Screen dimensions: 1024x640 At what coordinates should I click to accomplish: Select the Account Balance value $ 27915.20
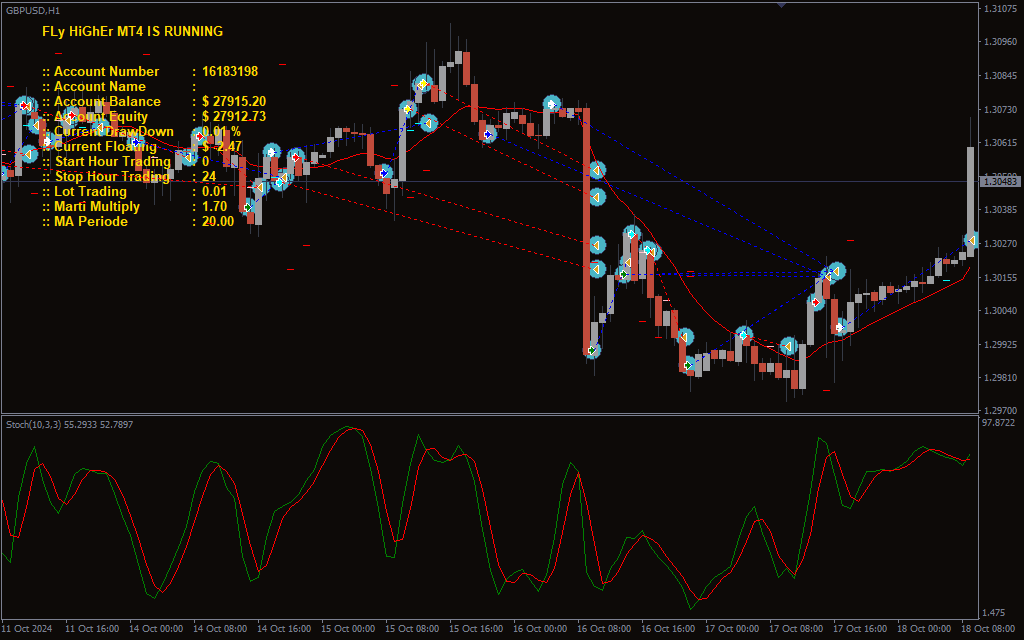[234, 102]
